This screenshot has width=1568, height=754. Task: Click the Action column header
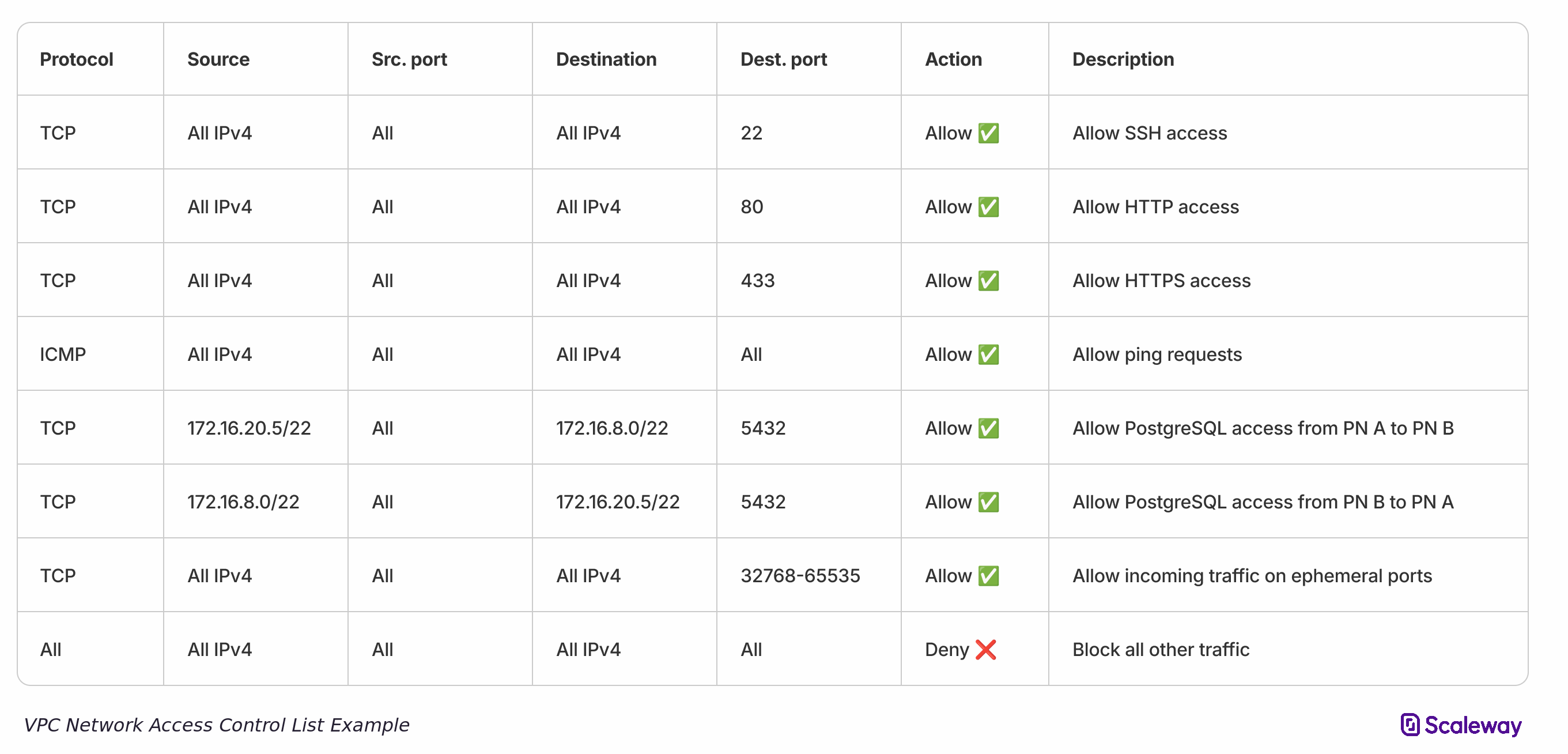953,59
